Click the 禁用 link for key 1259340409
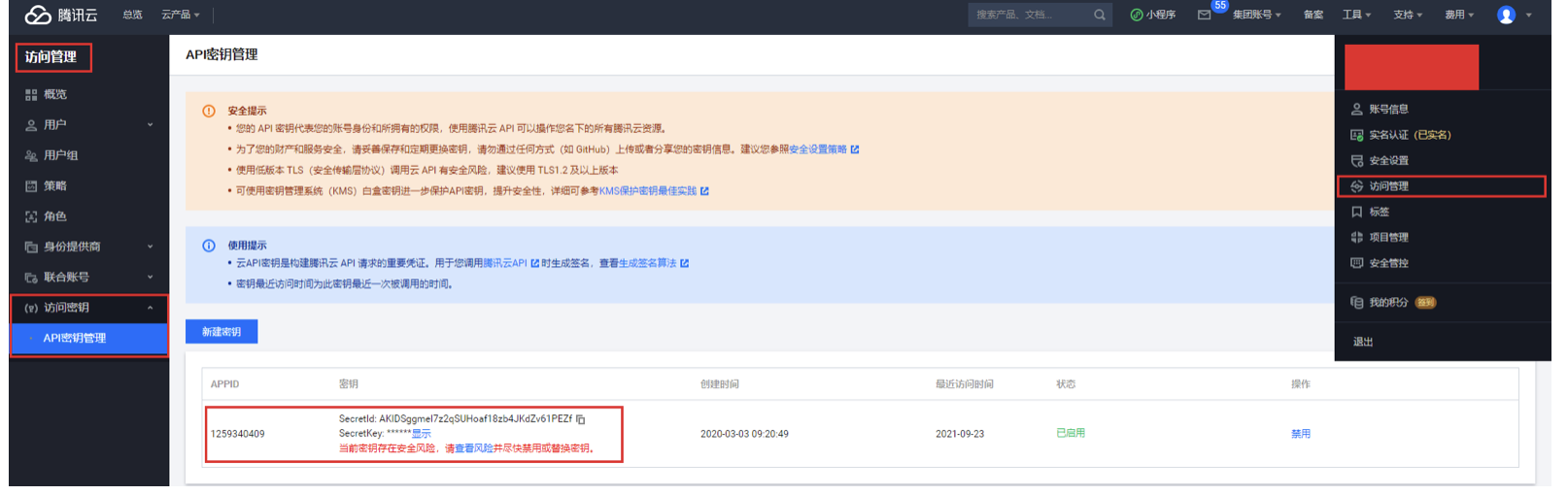Image resolution: width=1568 pixels, height=495 pixels. pyautogui.click(x=1301, y=434)
